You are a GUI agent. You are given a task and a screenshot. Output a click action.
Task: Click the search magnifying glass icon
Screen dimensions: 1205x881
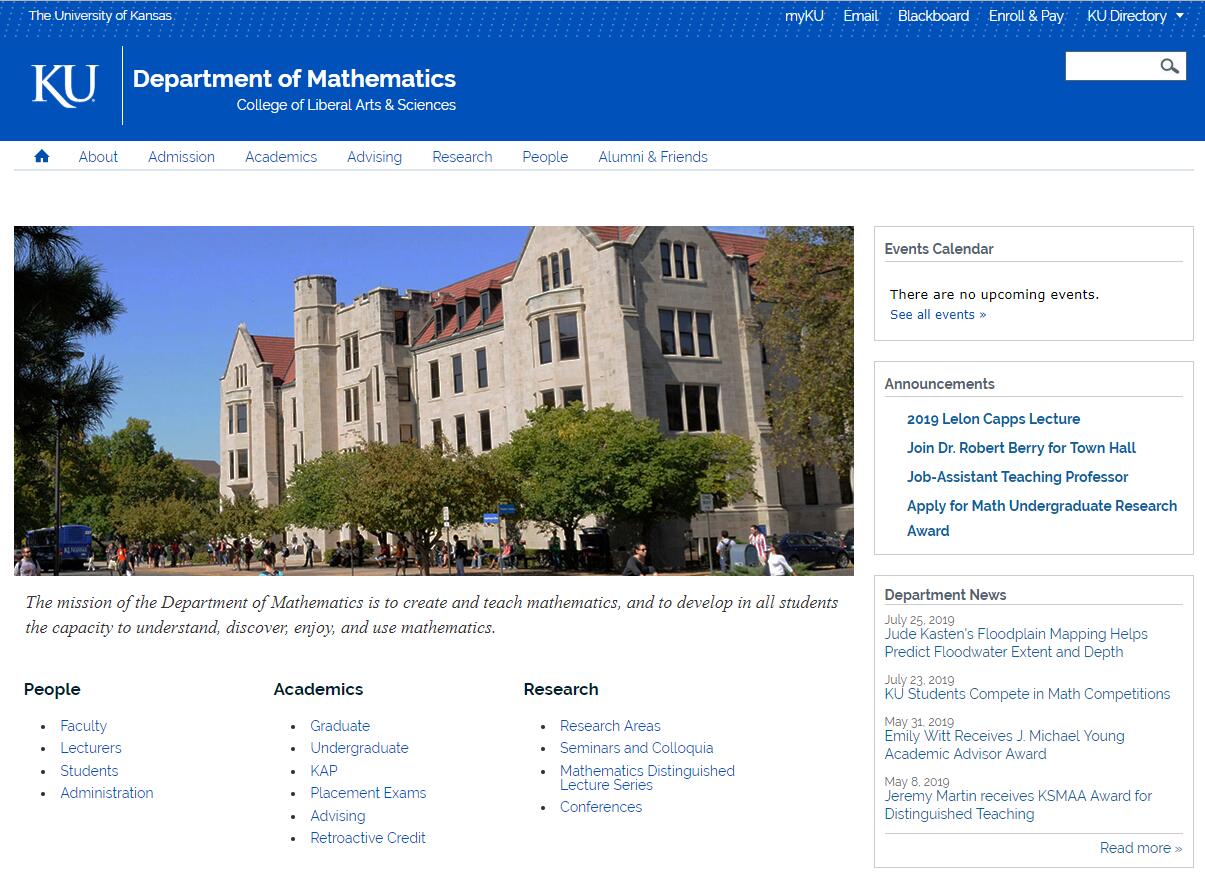(x=1170, y=66)
